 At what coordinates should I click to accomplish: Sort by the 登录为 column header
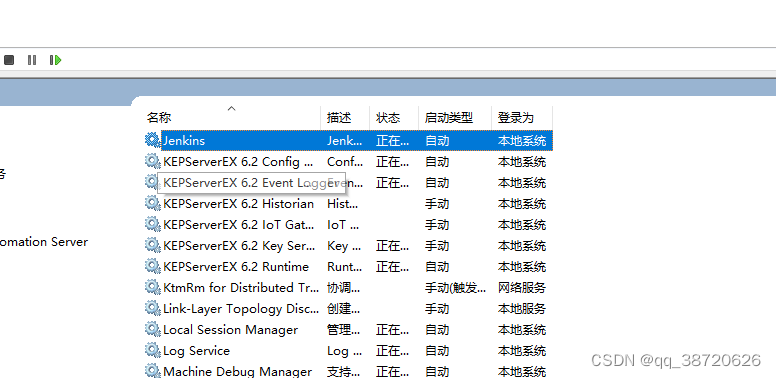click(x=516, y=118)
